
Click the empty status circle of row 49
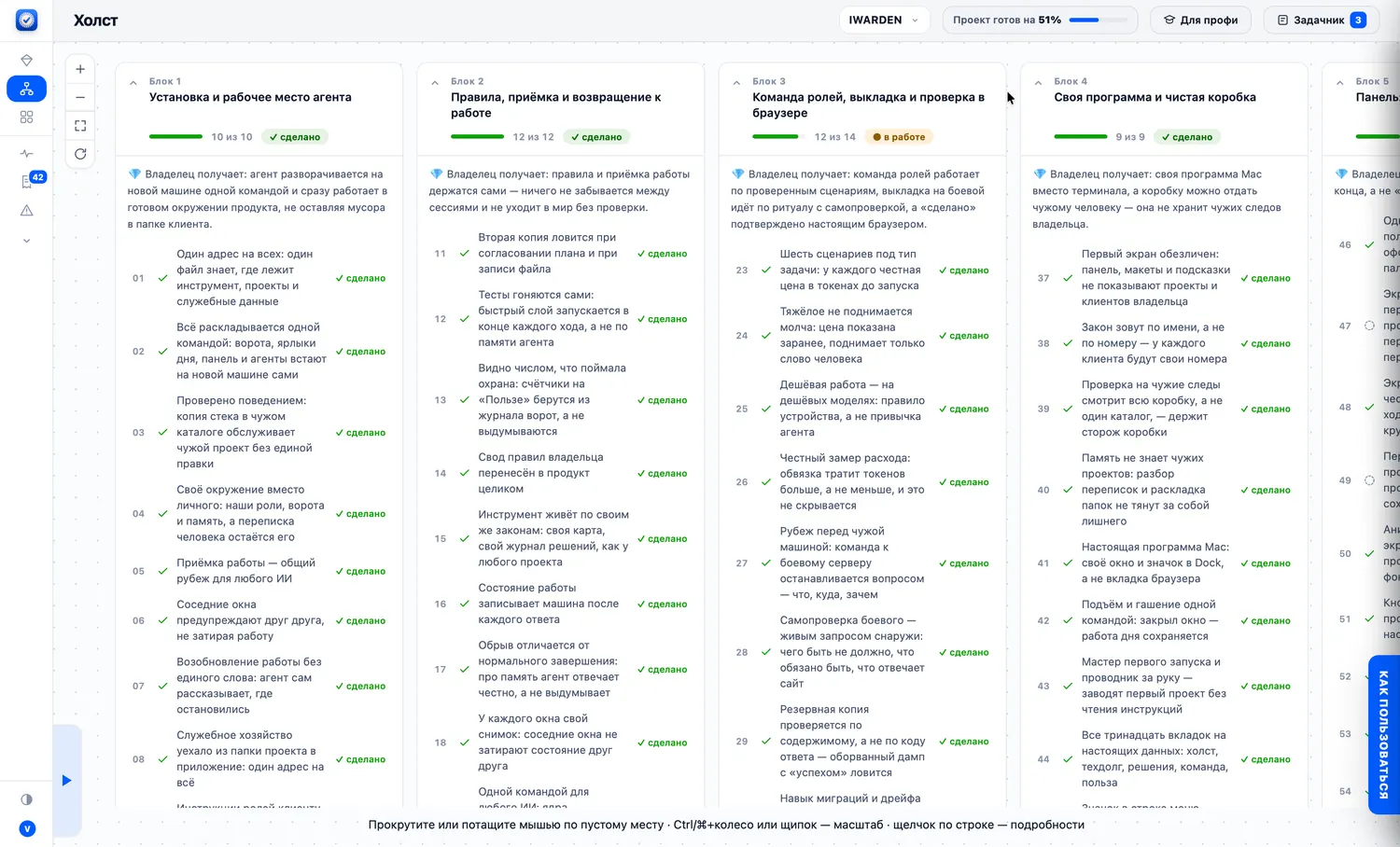(1369, 480)
